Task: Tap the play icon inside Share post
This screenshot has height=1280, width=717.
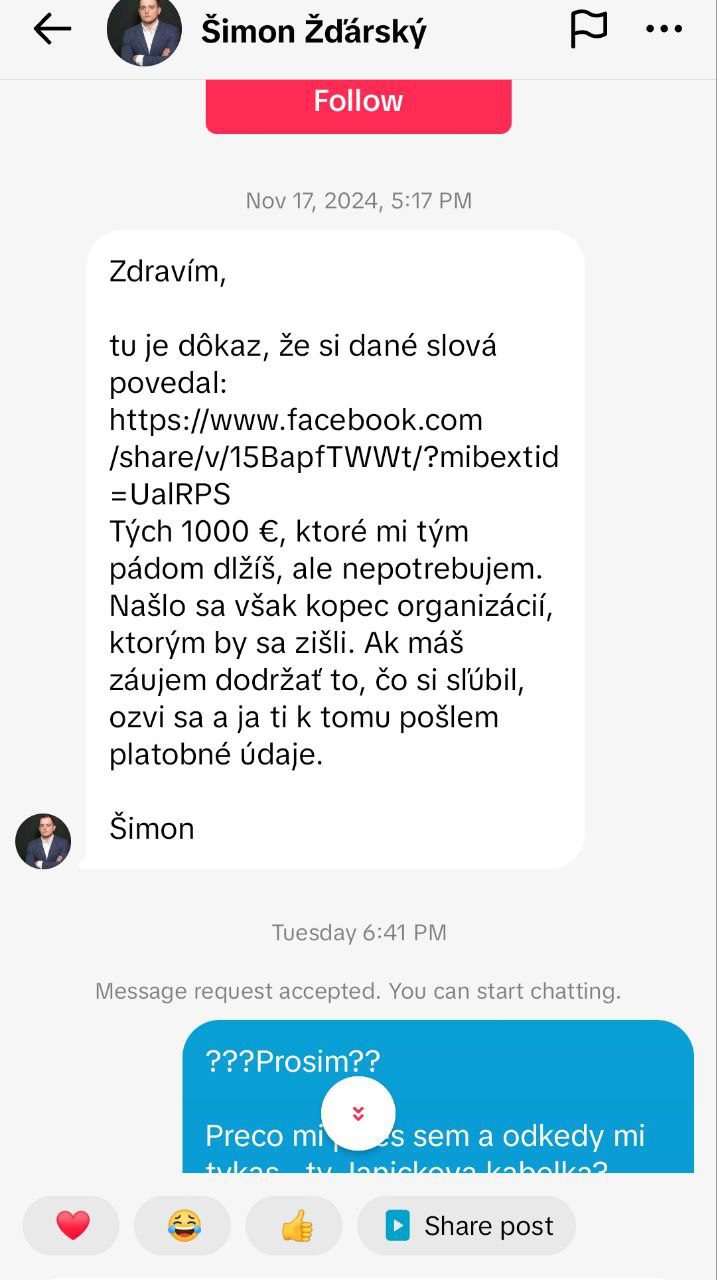Action: (x=398, y=1226)
